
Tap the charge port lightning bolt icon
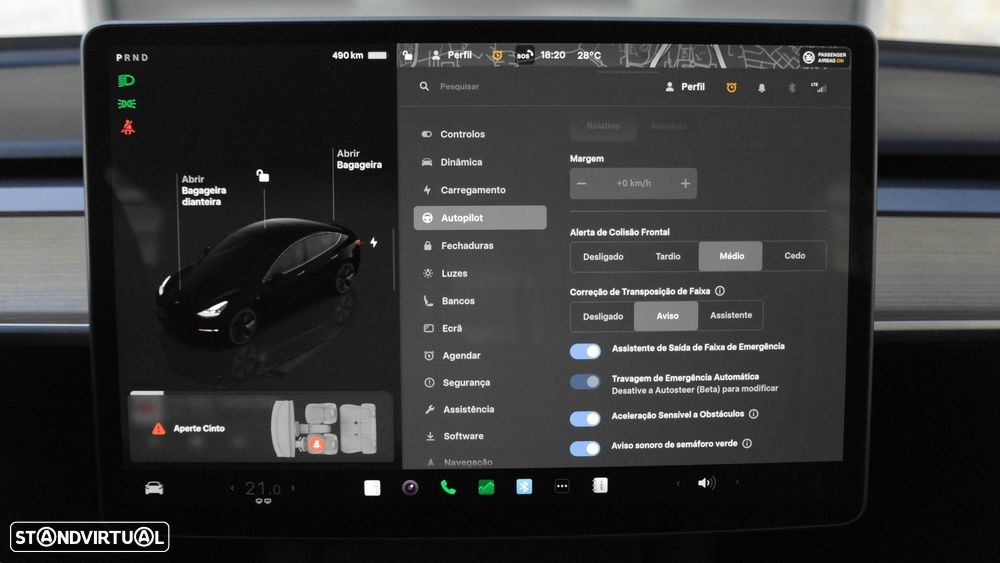point(374,242)
